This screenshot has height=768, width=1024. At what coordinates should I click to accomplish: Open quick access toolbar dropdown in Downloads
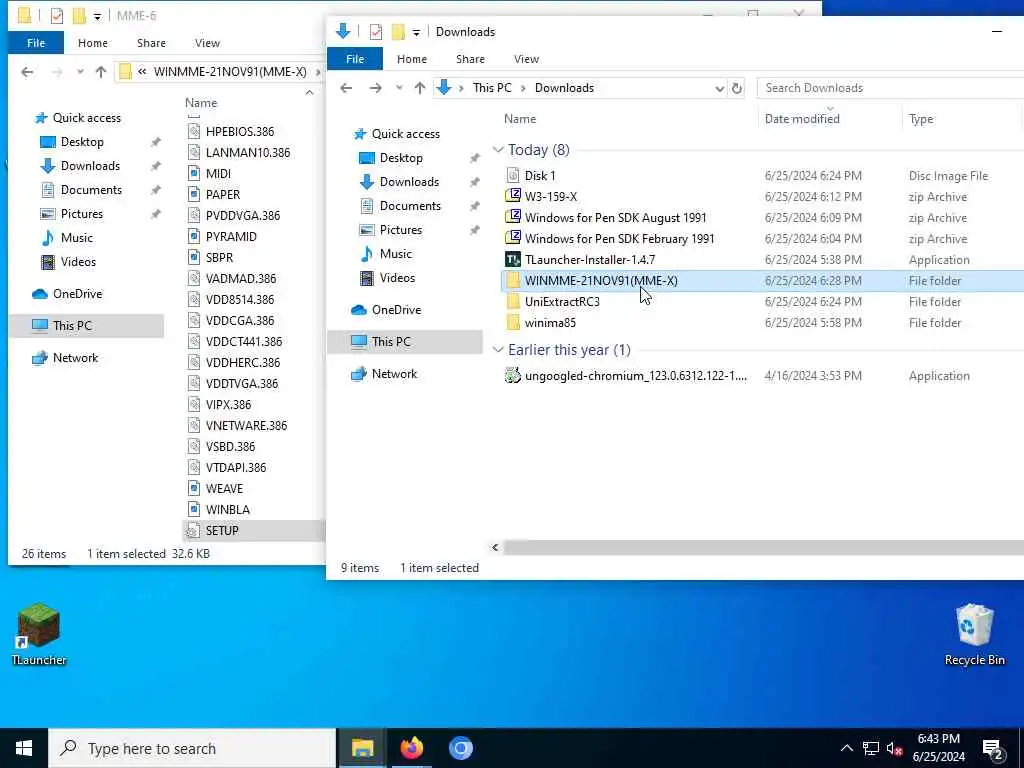tap(416, 32)
